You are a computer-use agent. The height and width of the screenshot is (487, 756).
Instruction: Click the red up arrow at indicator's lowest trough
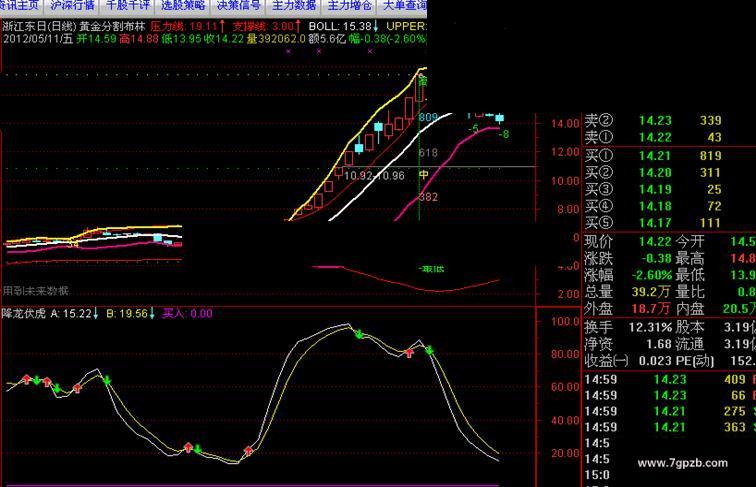coord(248,451)
